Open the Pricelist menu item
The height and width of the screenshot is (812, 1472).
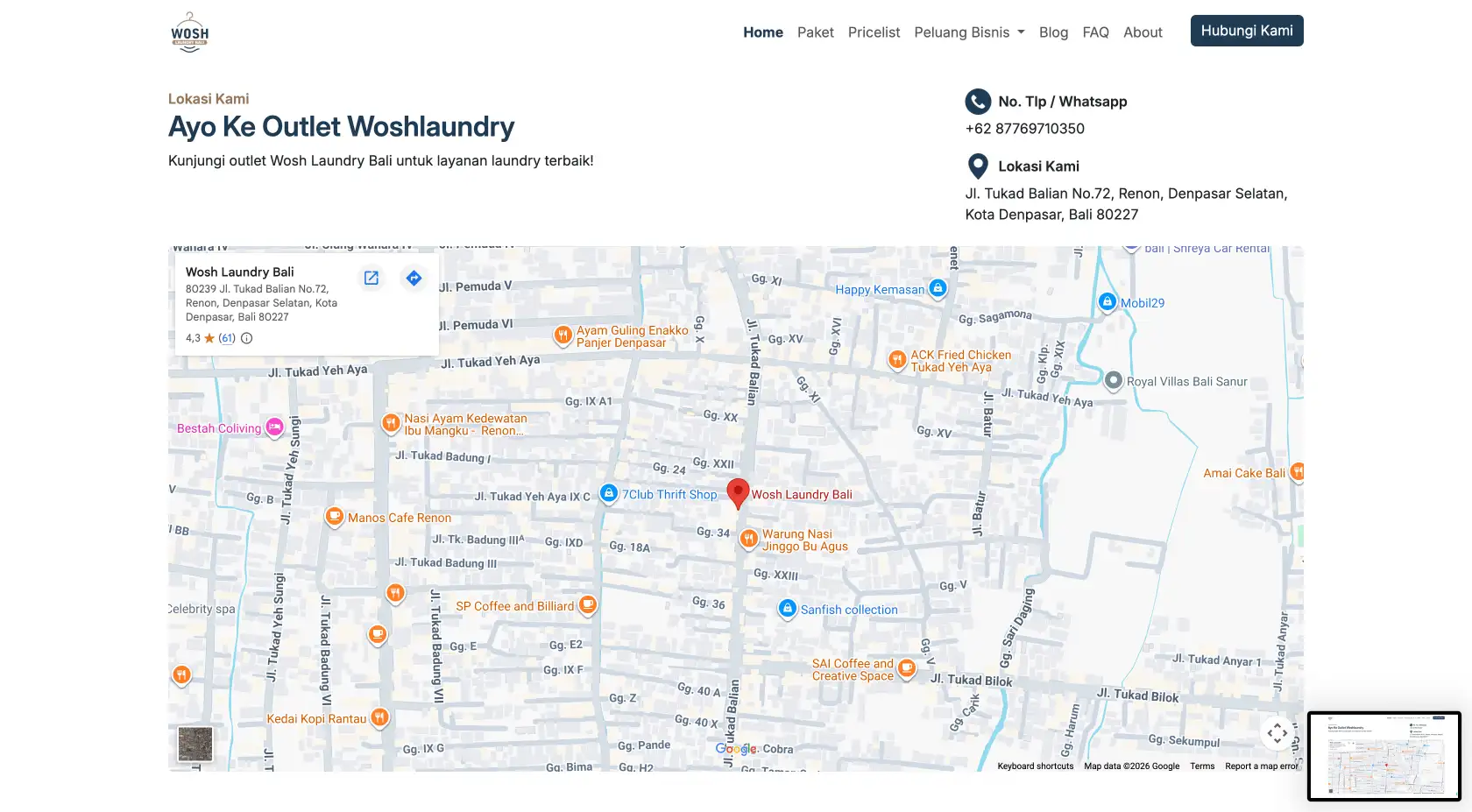click(x=874, y=32)
